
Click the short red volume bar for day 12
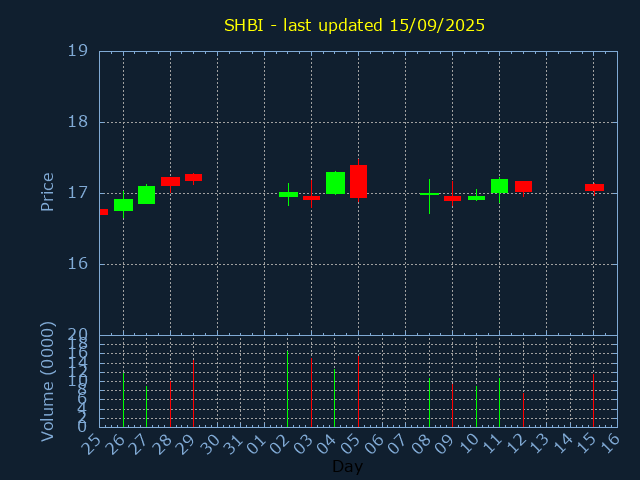pyautogui.click(x=523, y=410)
